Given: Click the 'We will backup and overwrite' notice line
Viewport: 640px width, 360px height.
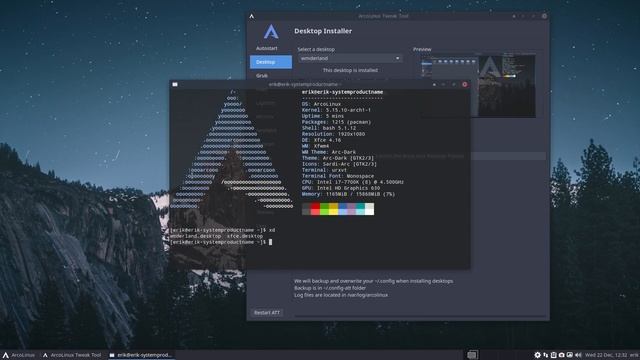Looking at the screenshot, I should click(373, 281).
